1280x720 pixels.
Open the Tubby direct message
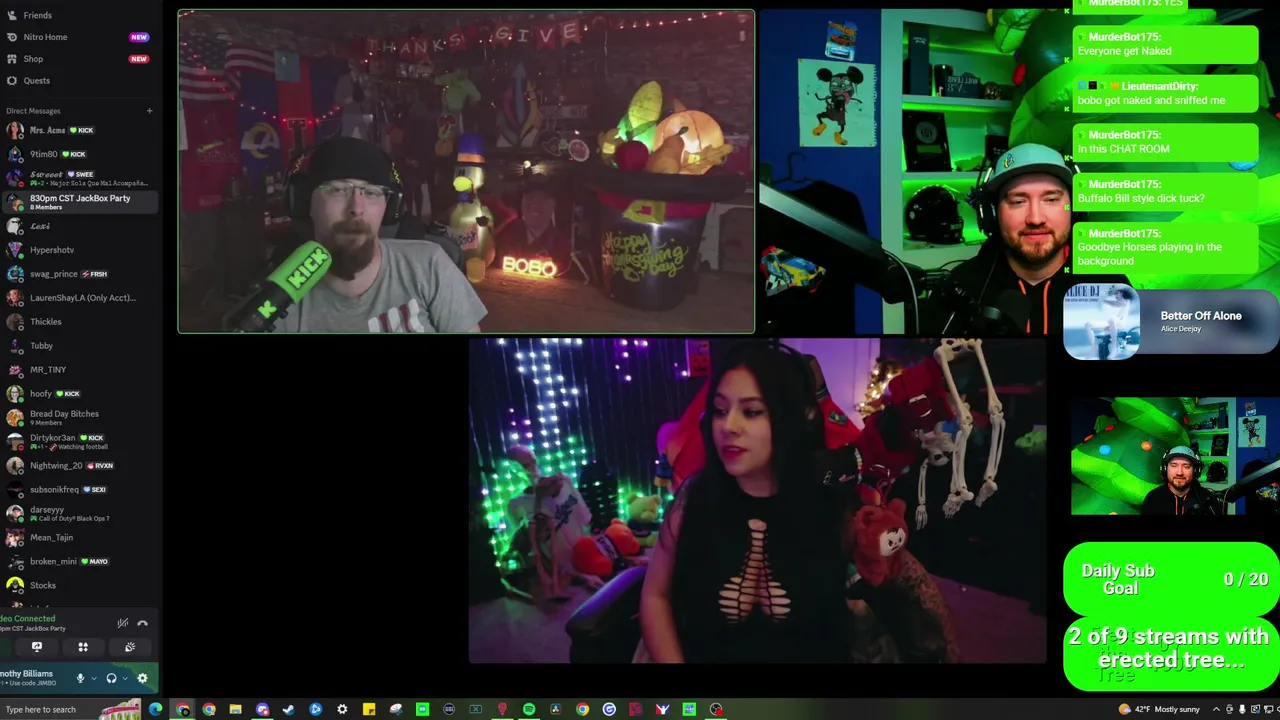coord(79,346)
